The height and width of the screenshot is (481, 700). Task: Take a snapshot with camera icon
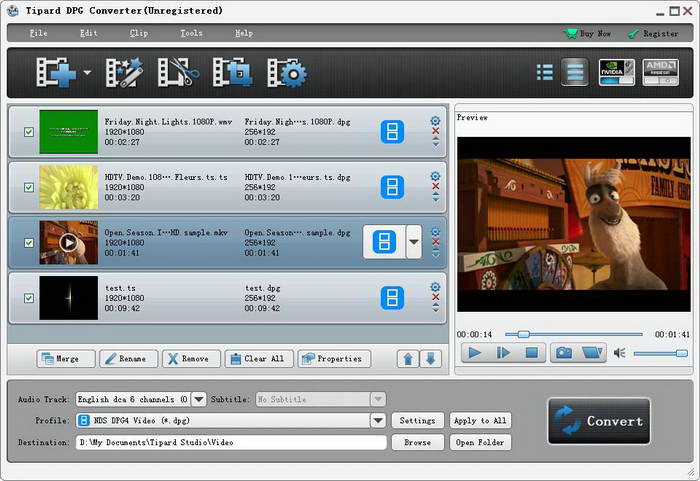pyautogui.click(x=564, y=352)
